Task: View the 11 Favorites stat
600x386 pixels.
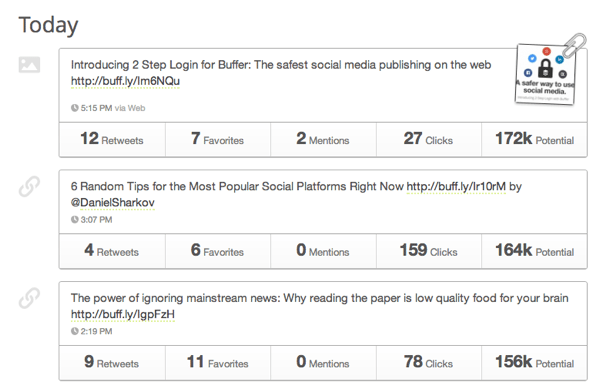Action: pos(218,363)
